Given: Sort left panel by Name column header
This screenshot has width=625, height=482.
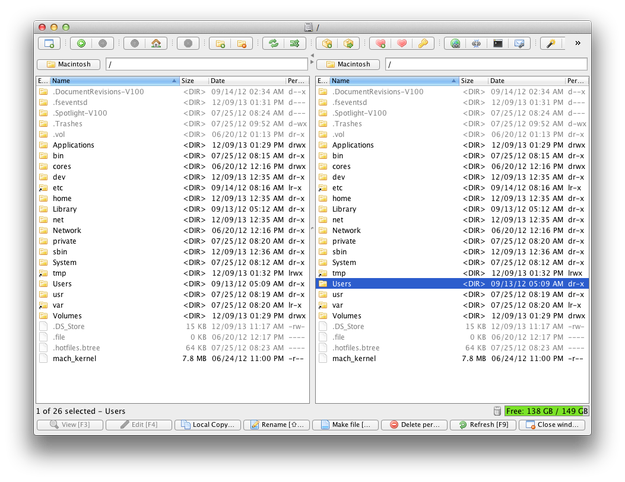Looking at the screenshot, I should (114, 81).
